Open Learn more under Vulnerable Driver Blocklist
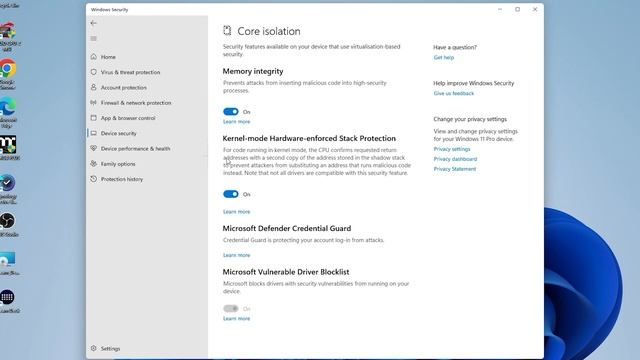 click(236, 318)
